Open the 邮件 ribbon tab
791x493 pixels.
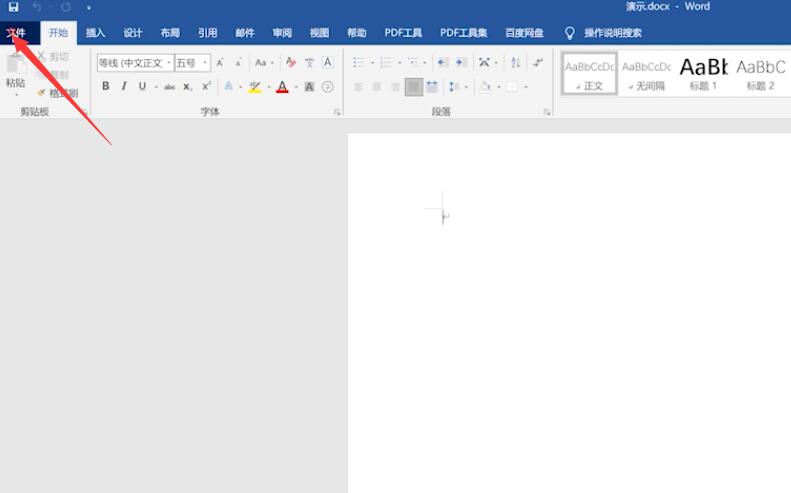tap(245, 33)
